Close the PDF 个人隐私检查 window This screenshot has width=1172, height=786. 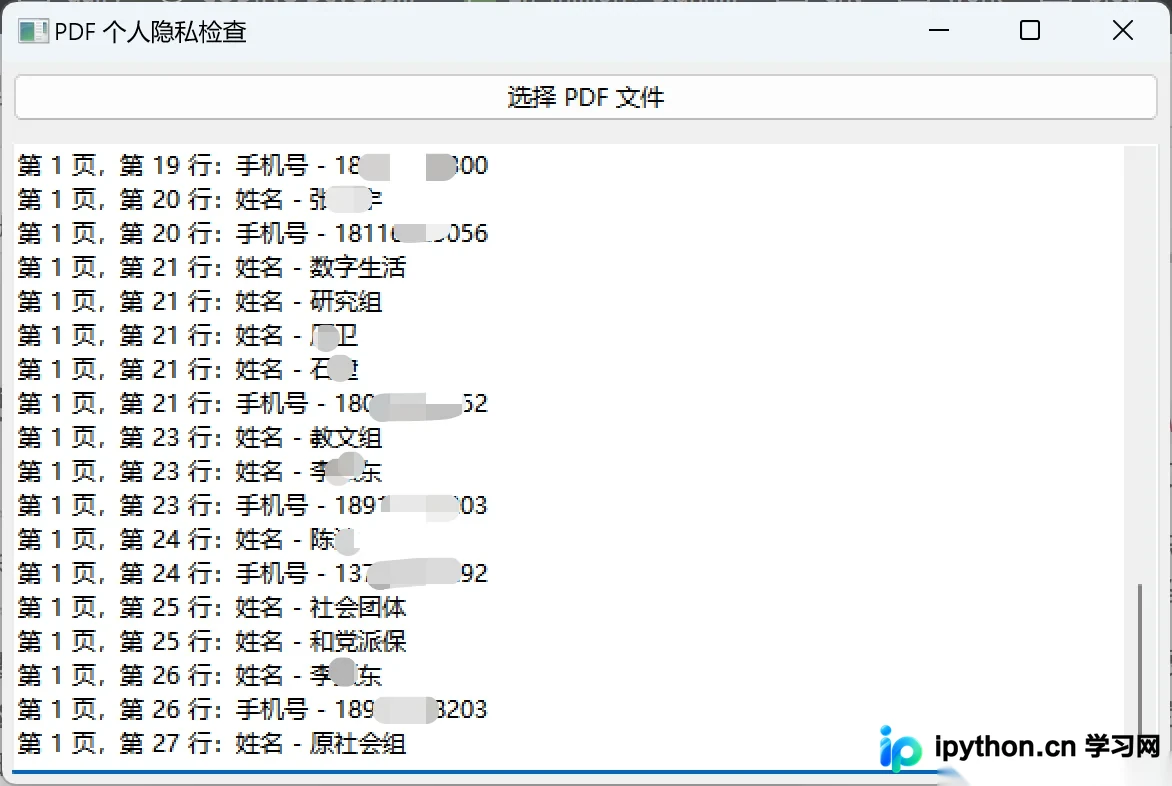point(1123,31)
